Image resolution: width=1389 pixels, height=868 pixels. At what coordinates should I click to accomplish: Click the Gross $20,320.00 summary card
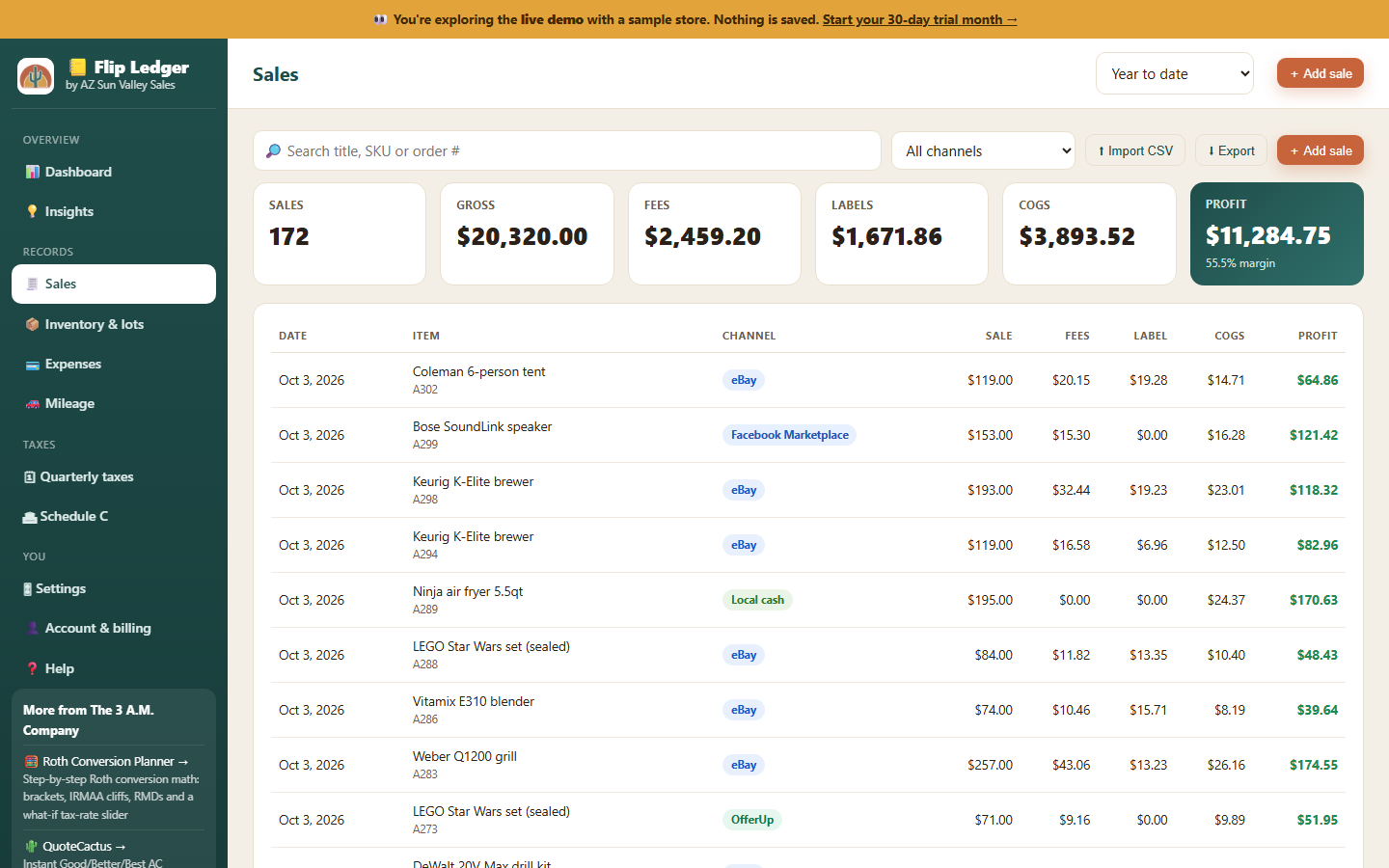[527, 233]
